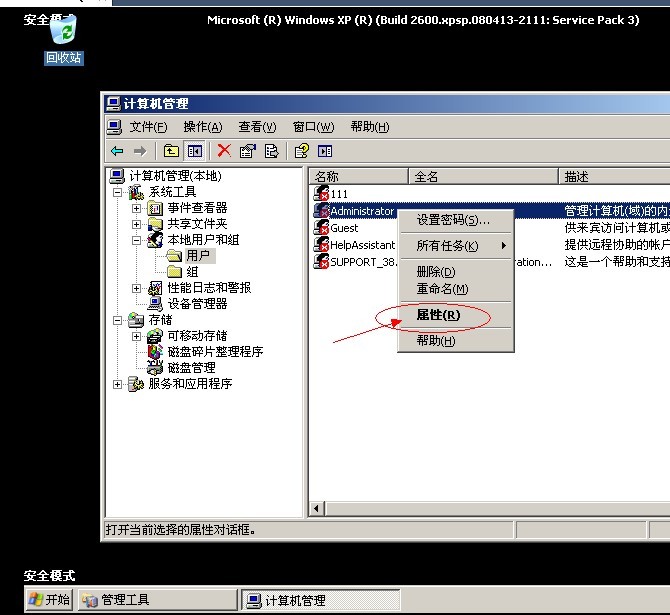Select the Administrator row in the user list
Screen dimensions: 670x615
(491, 211)
